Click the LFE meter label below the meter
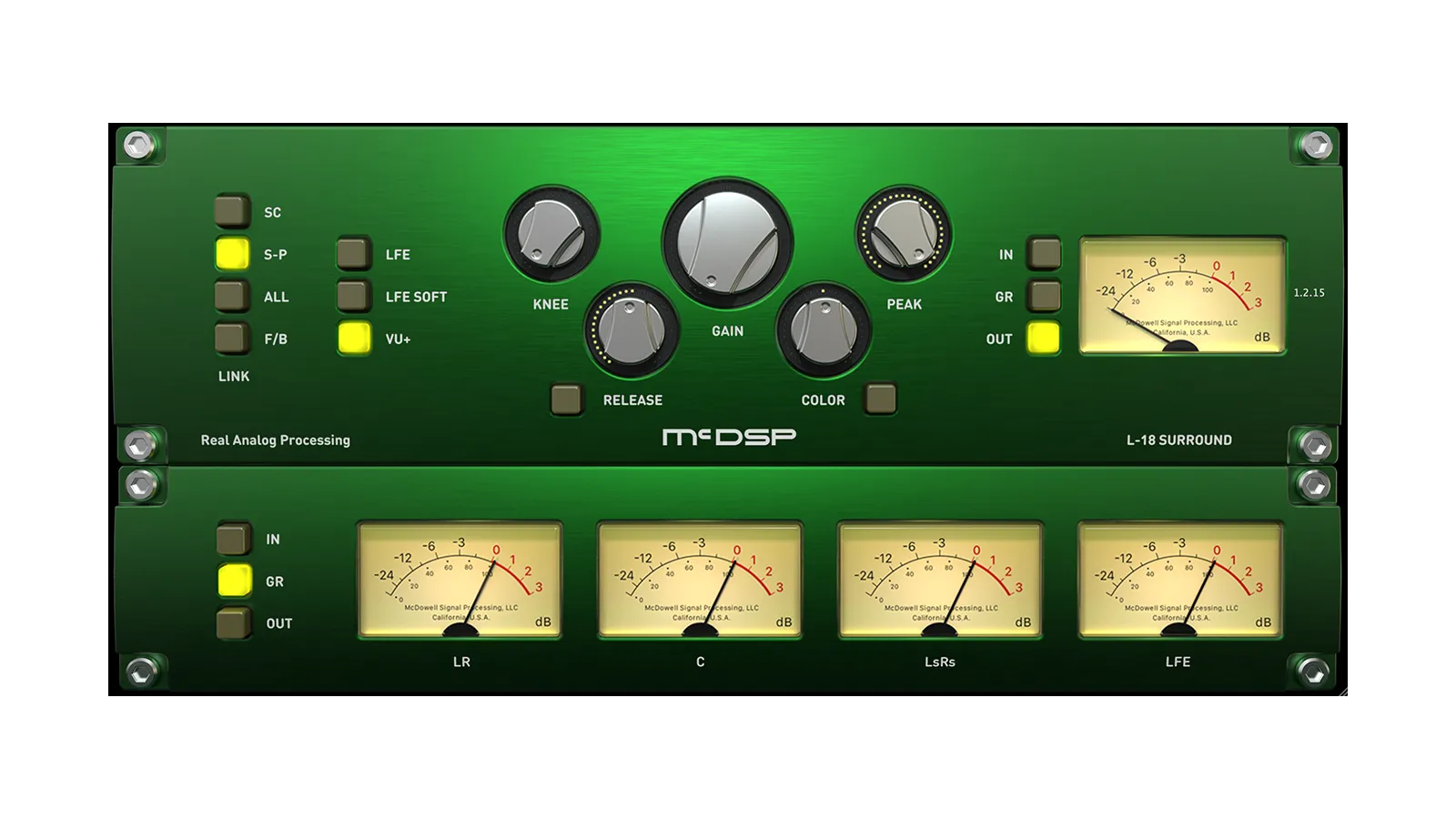Screen dimensions: 1456x819 (1178, 662)
